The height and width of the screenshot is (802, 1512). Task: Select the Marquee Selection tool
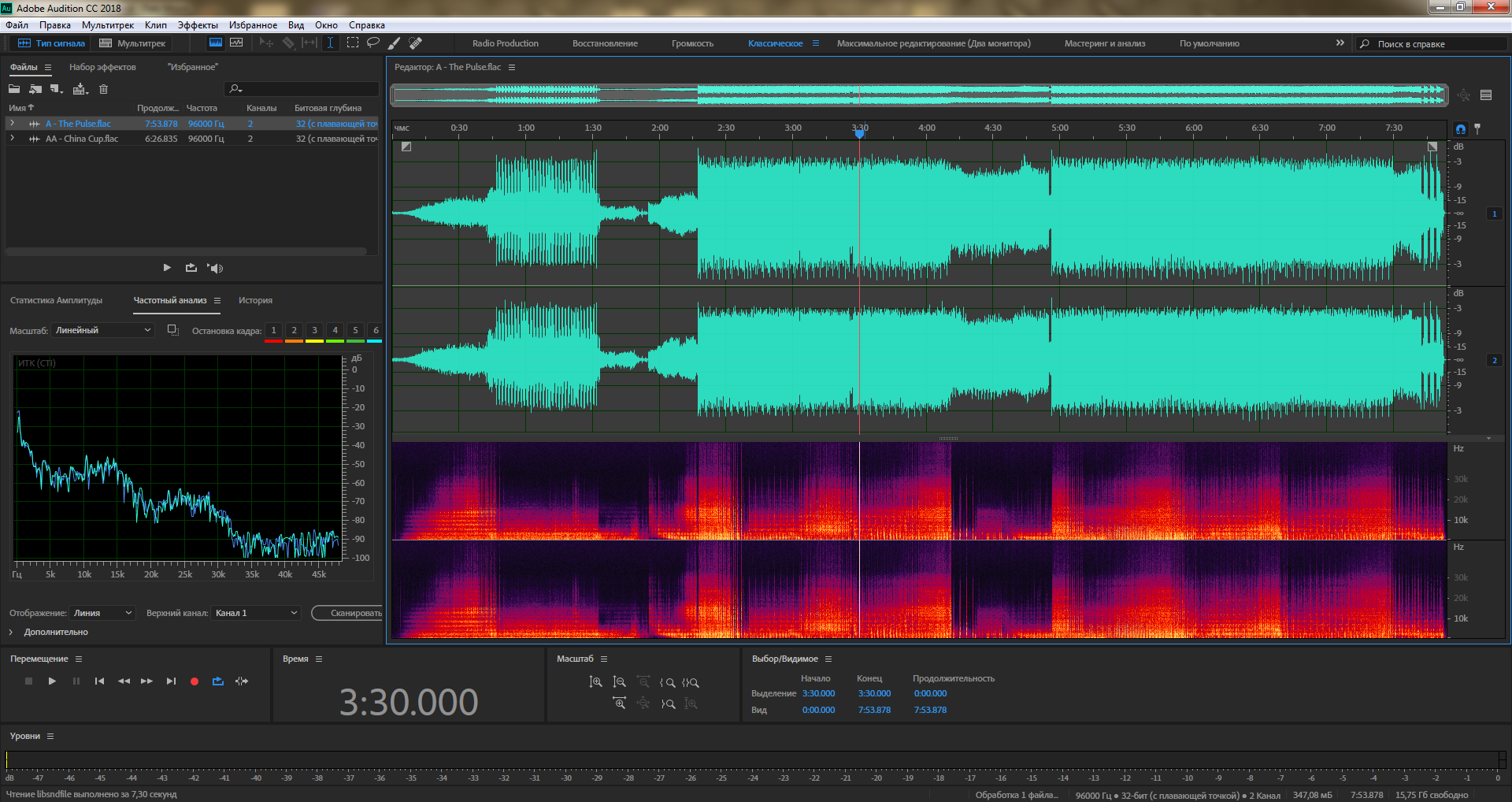coord(353,43)
